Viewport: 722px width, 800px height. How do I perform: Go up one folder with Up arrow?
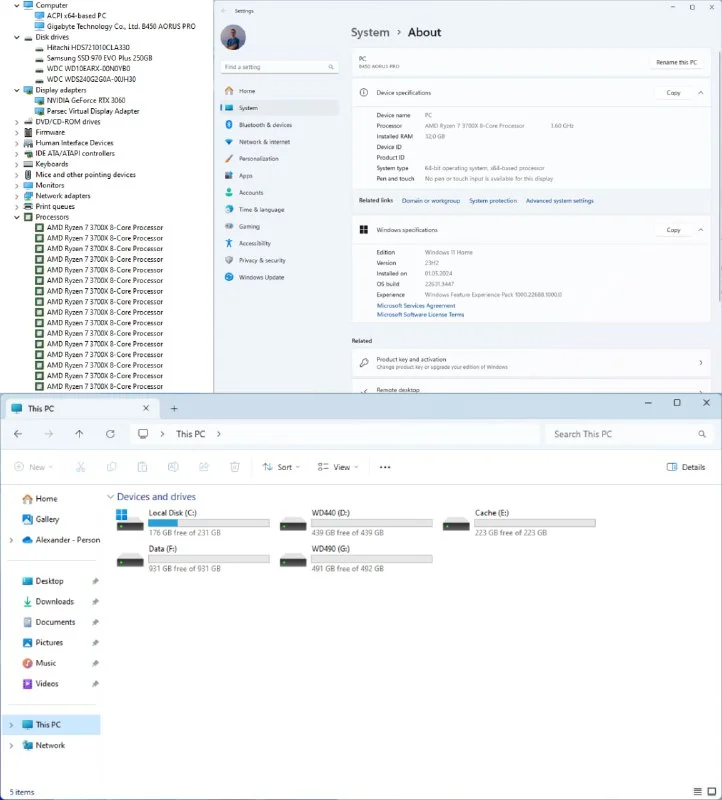click(x=79, y=434)
